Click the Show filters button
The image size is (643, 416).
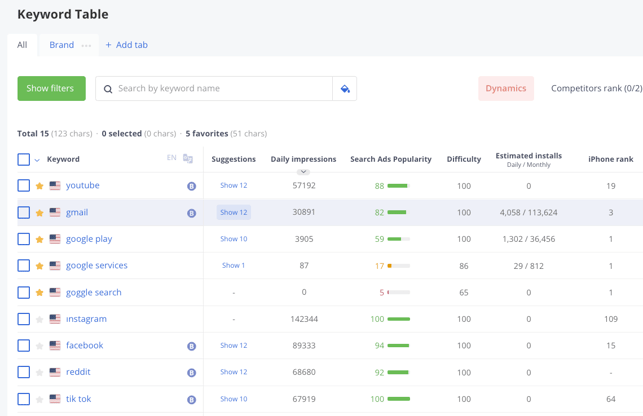(x=51, y=88)
